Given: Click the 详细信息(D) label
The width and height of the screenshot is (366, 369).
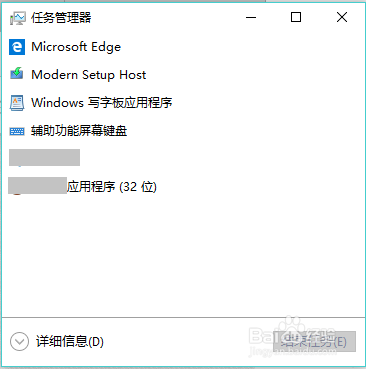Looking at the screenshot, I should 70,342.
